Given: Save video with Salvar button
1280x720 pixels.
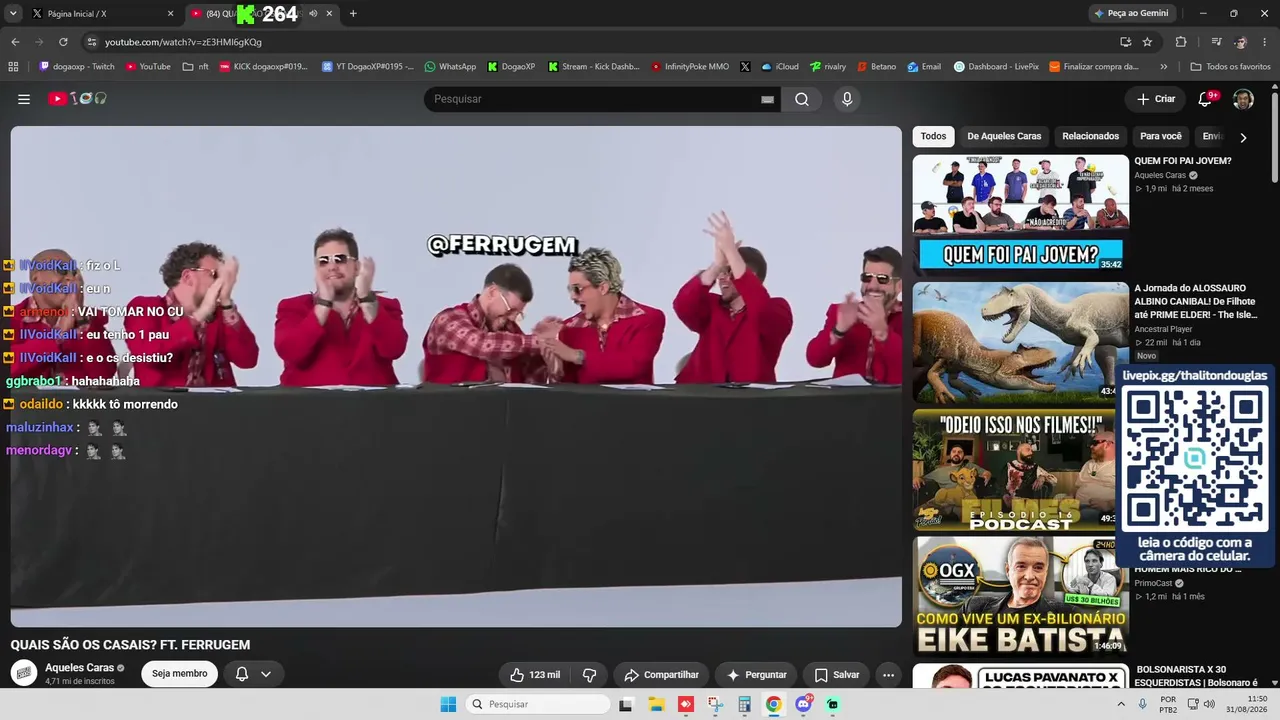Looking at the screenshot, I should [836, 675].
